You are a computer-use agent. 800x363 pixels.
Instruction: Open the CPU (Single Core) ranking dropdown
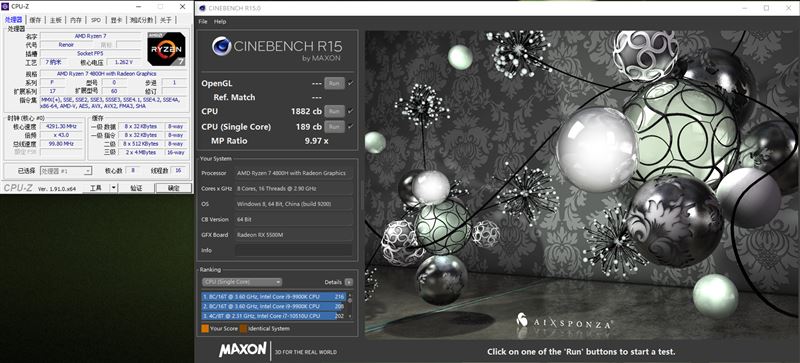[242, 282]
